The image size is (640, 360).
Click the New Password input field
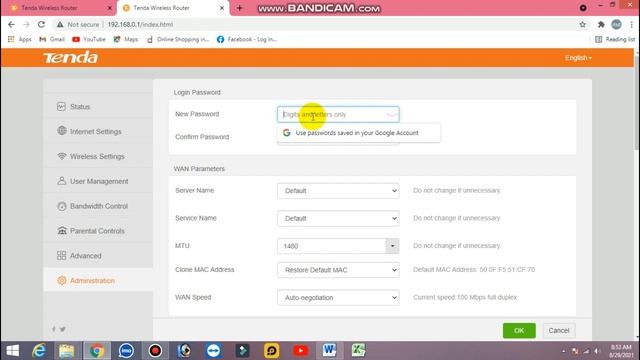338,114
